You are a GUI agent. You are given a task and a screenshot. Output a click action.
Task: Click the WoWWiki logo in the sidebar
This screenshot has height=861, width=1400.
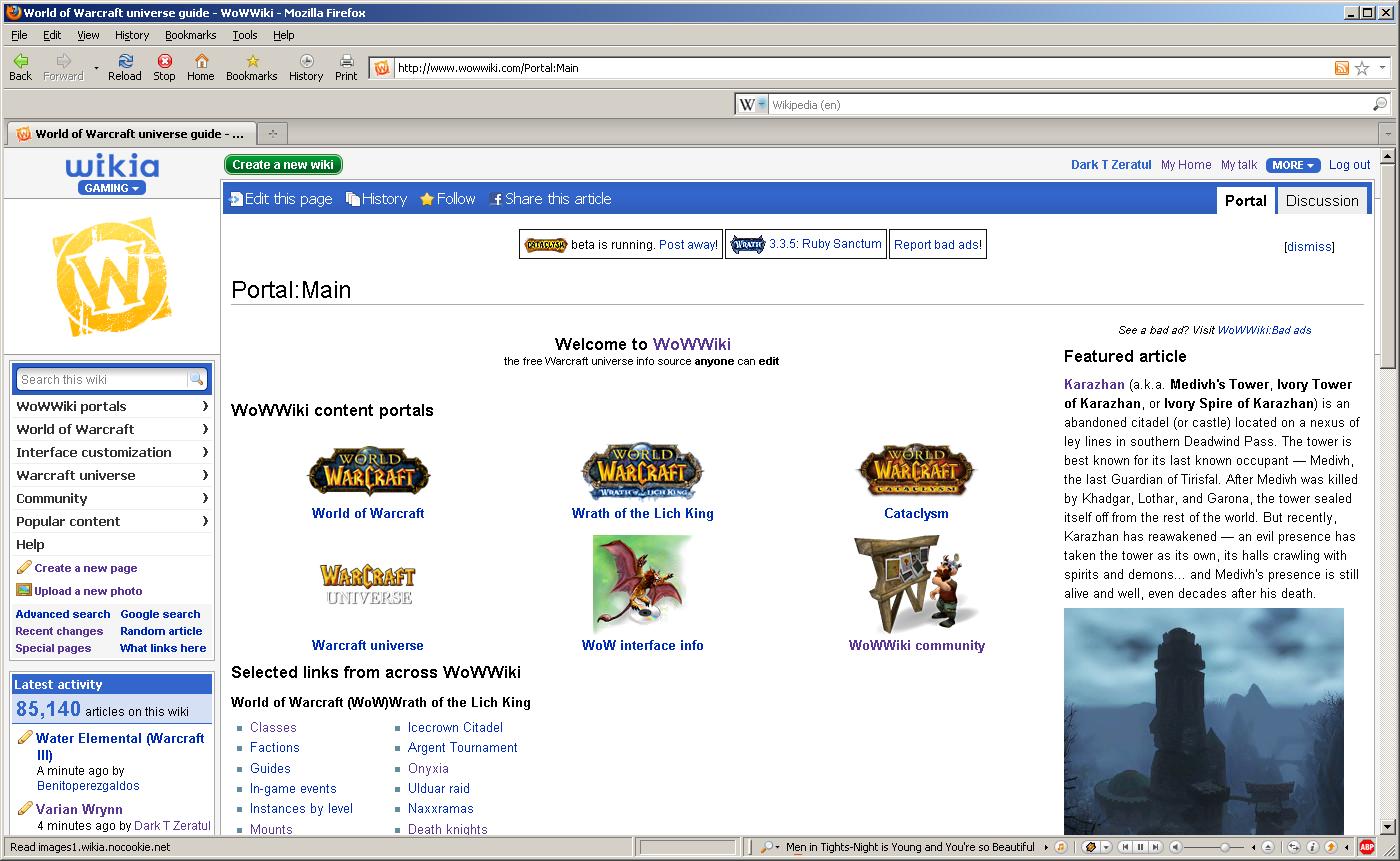pos(111,276)
